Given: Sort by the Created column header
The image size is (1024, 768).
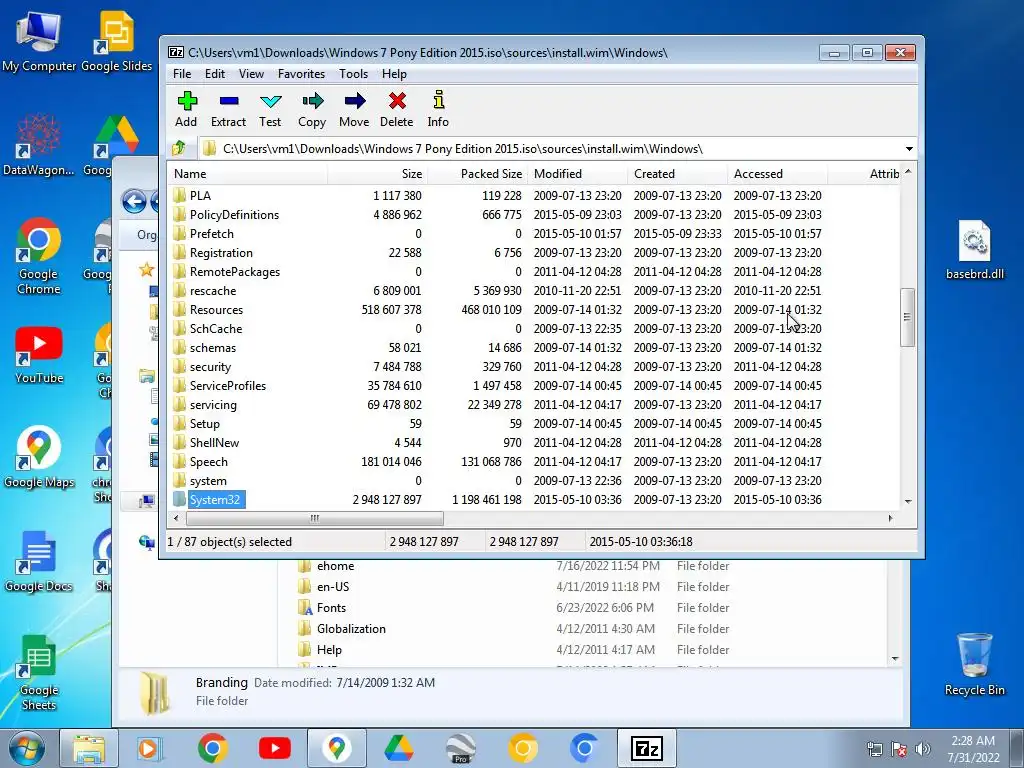Looking at the screenshot, I should tap(677, 174).
